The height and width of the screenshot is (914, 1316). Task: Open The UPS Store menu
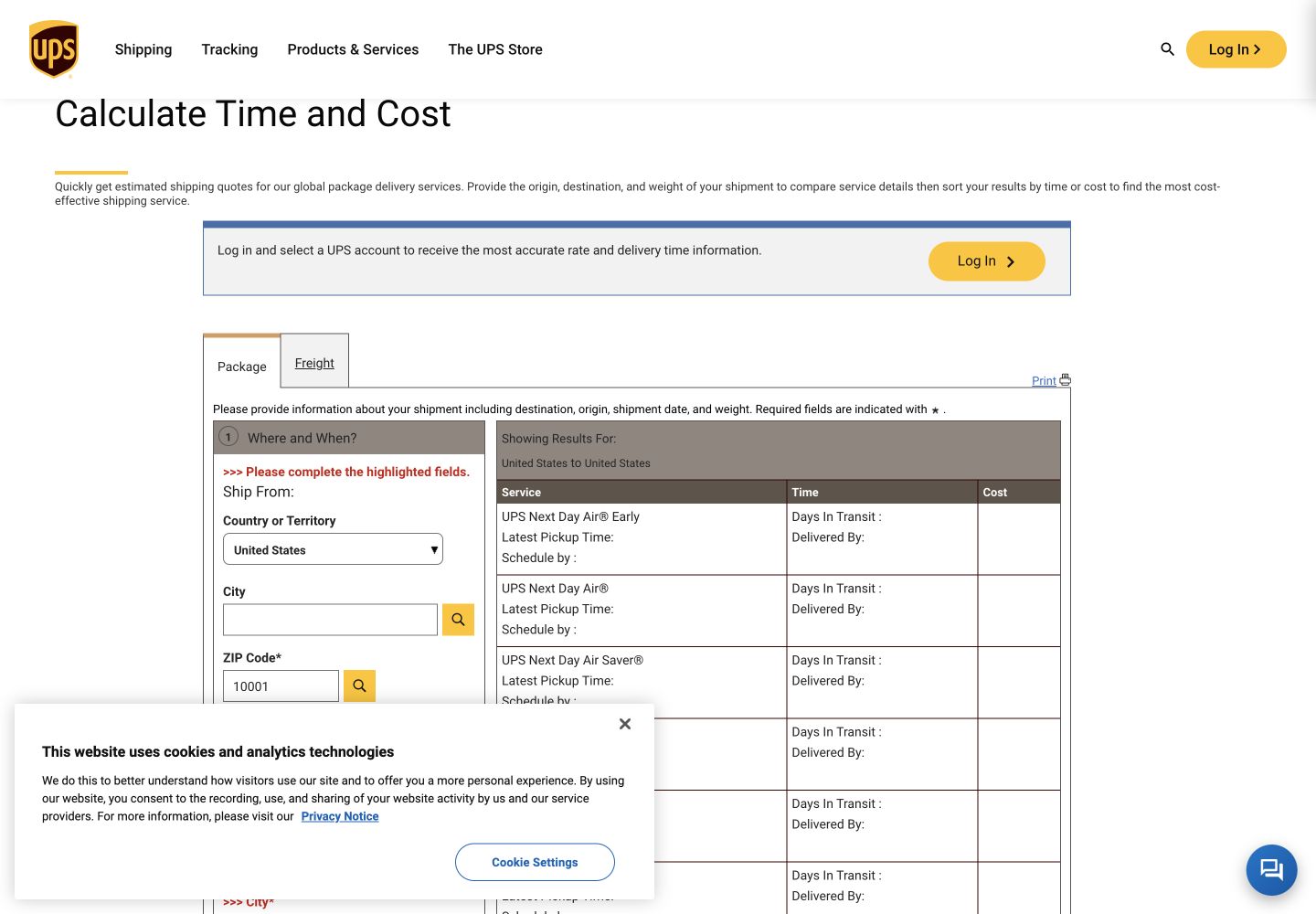(x=495, y=49)
